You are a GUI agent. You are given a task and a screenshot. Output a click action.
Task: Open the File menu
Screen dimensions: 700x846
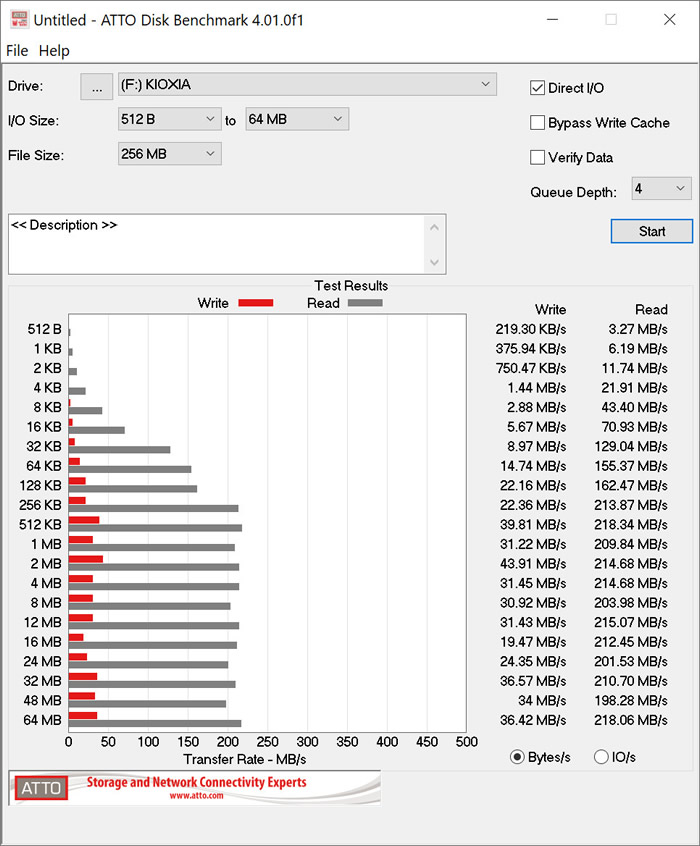[x=17, y=51]
